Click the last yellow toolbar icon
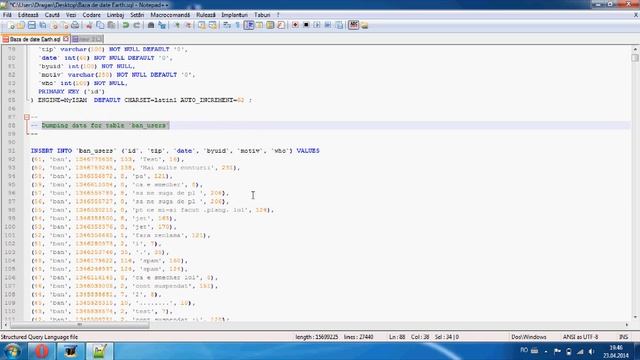Screen dimensions: 640x360 tap(364, 25)
